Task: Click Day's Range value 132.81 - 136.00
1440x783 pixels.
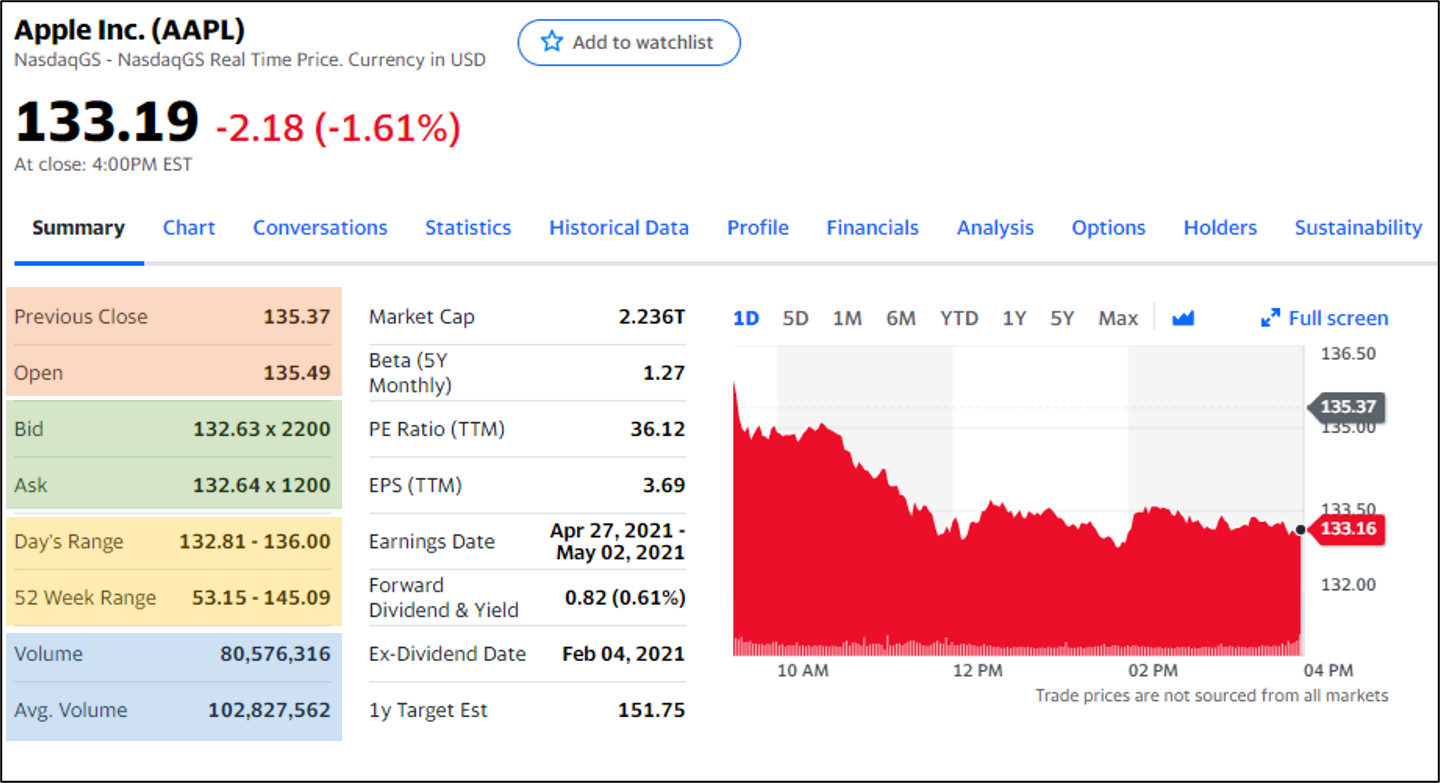Action: [x=255, y=541]
